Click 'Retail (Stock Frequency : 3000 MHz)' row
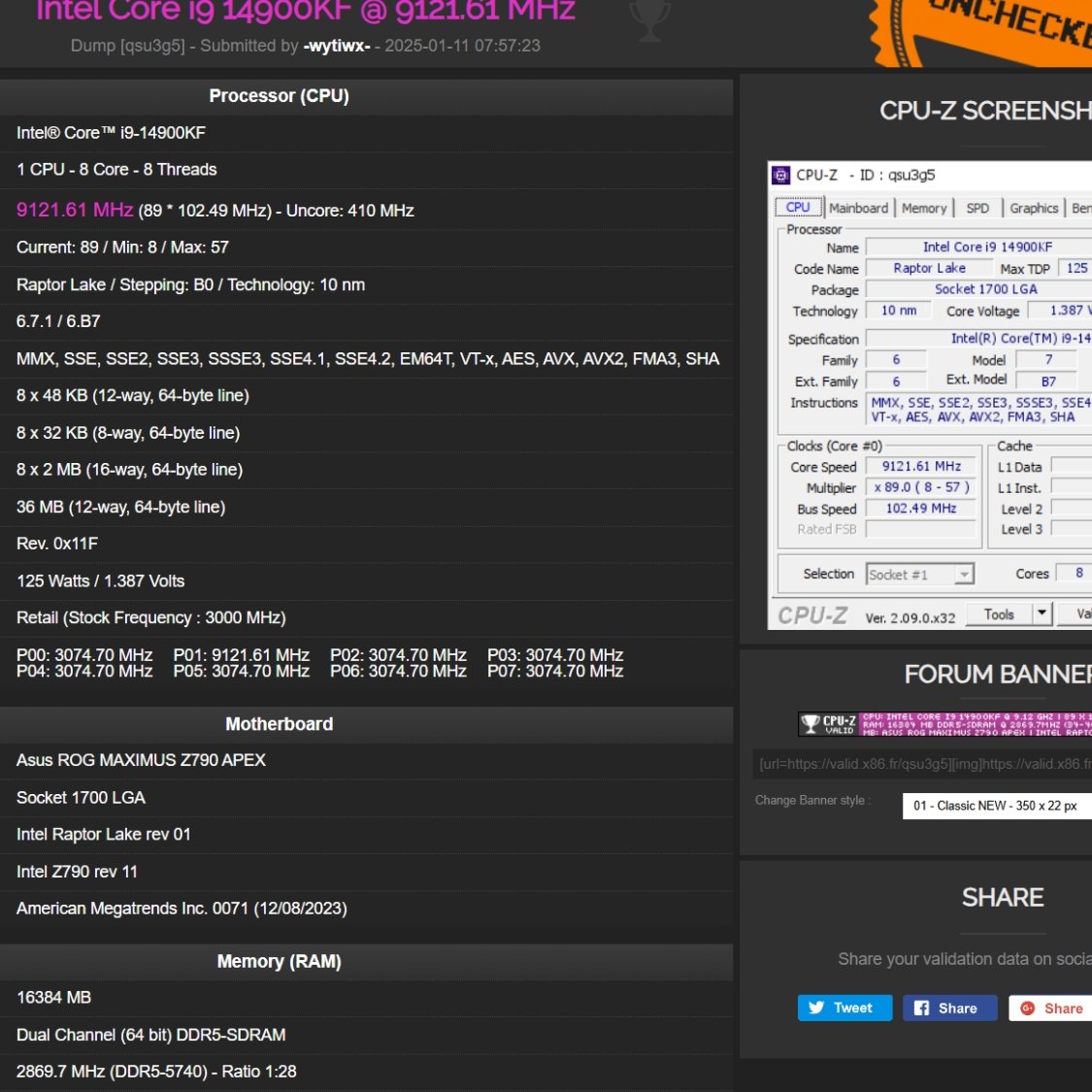This screenshot has width=1092, height=1092. (x=366, y=617)
